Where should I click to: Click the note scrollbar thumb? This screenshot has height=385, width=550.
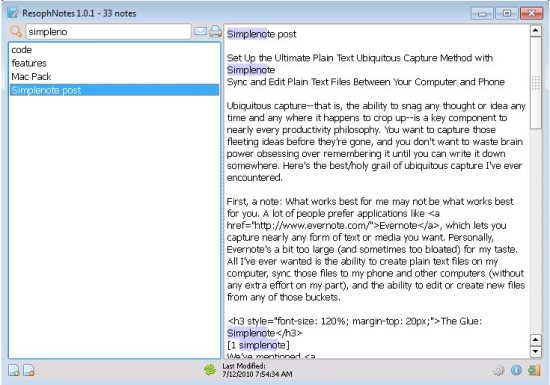(x=535, y=83)
